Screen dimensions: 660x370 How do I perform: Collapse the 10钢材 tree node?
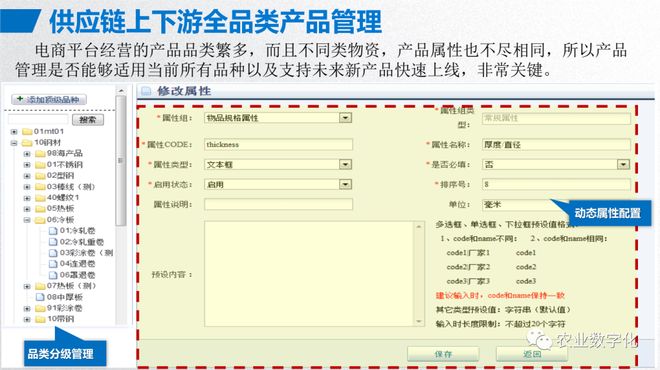coord(14,143)
